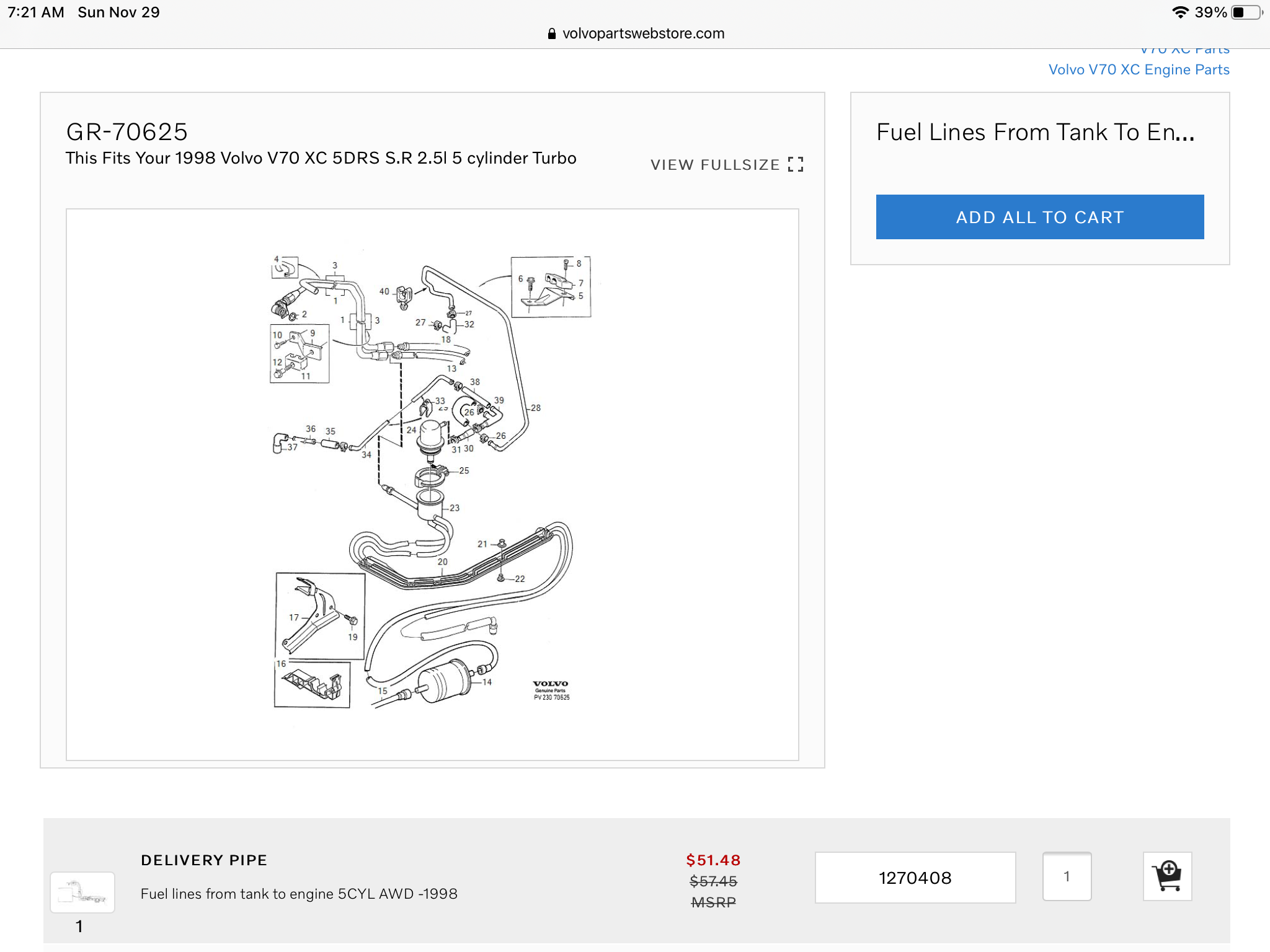Click the fuel filter part 14 in diagram
The image size is (1270, 952).
pyautogui.click(x=445, y=682)
